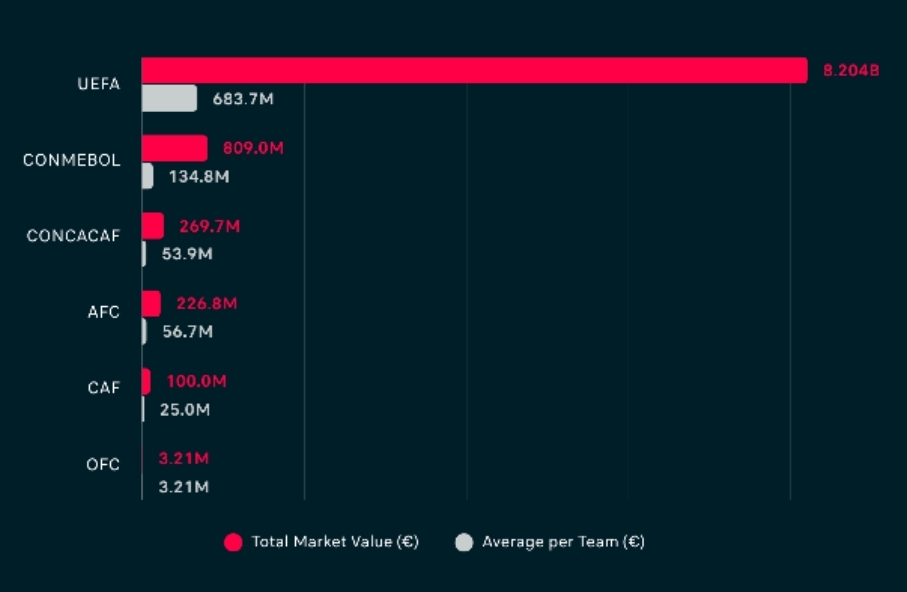This screenshot has height=592, width=907.
Task: Click the CONMEBOL axis label
Action: click(x=72, y=160)
